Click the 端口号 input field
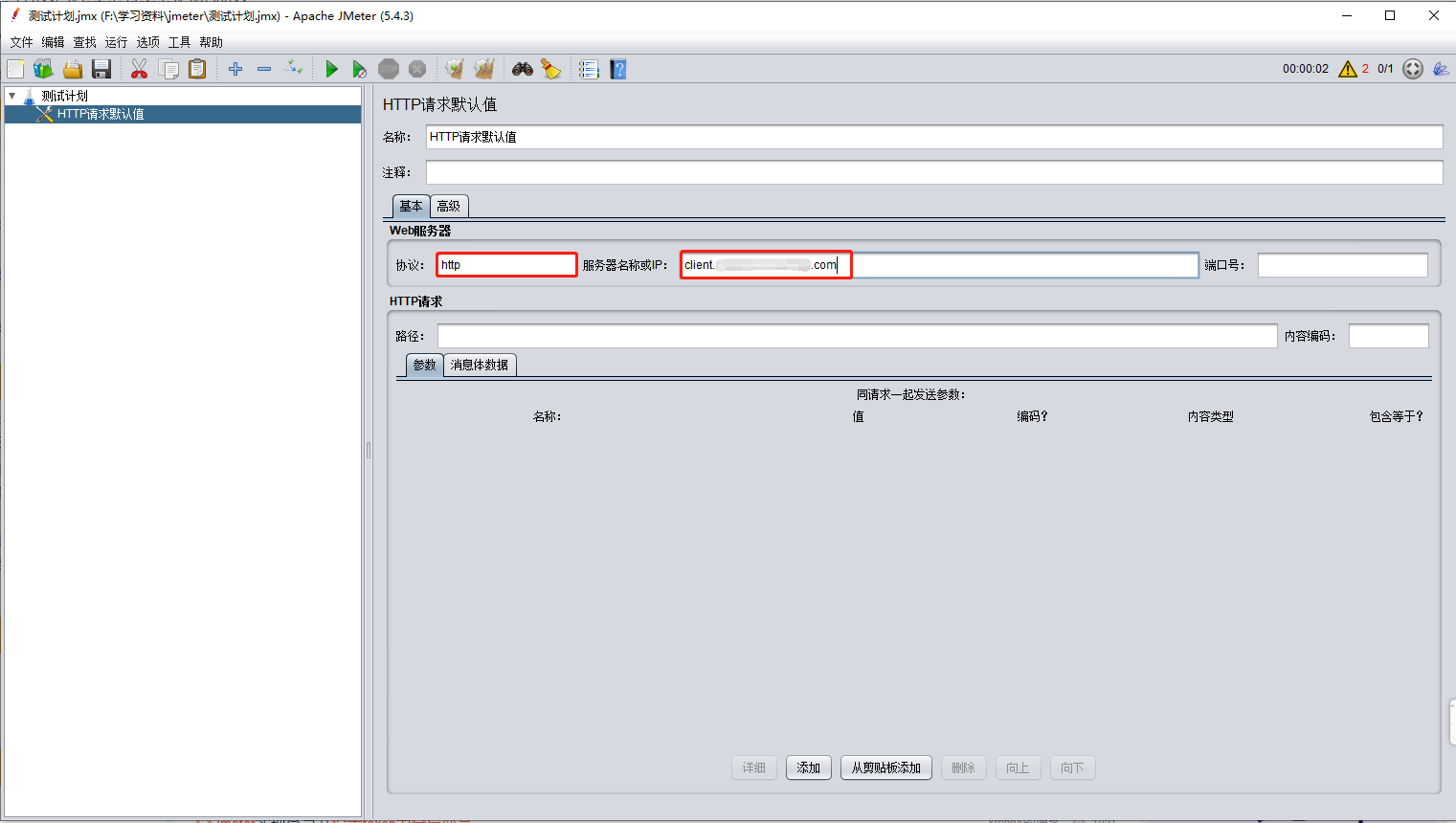The height and width of the screenshot is (823, 1456). pos(1342,264)
